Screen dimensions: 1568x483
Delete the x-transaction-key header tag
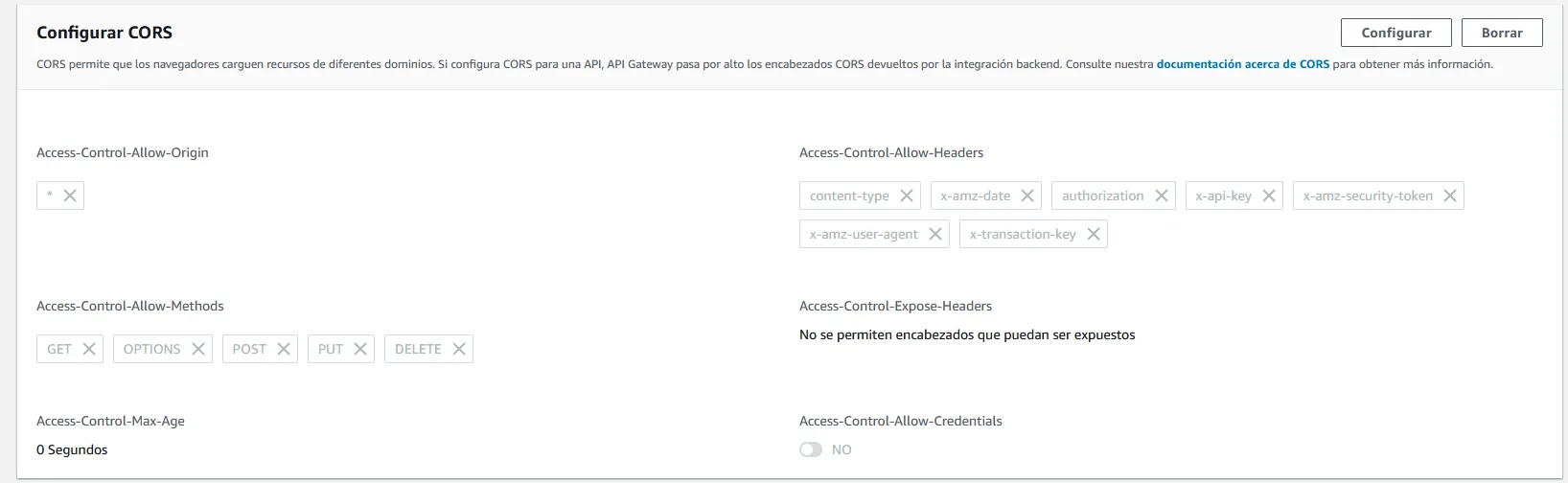(1094, 234)
